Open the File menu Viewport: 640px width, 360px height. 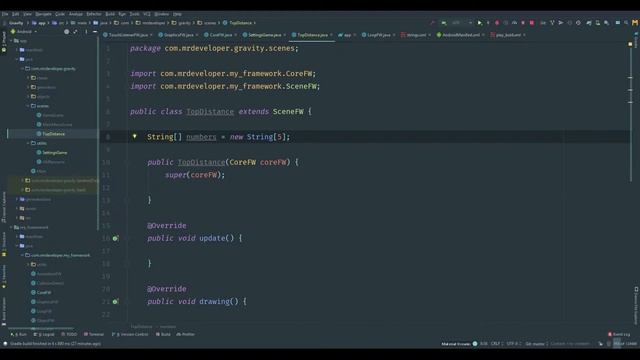[x=5, y=14]
